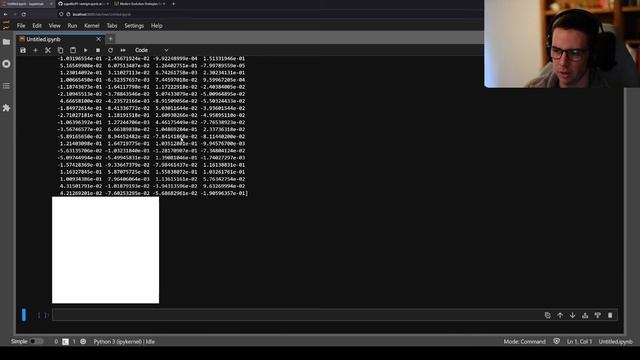Cut the selected cell with scissors icon

pyautogui.click(x=48, y=50)
